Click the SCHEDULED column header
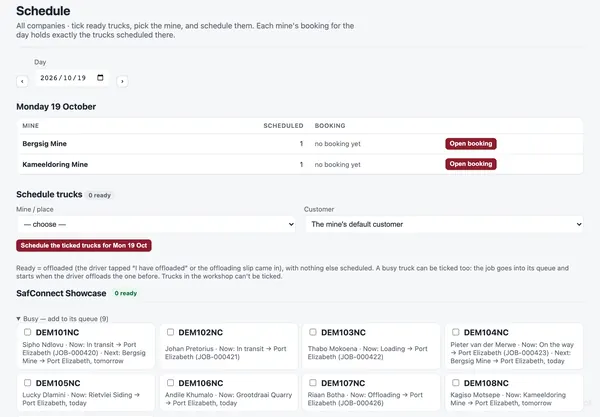600x417 pixels. (x=283, y=126)
